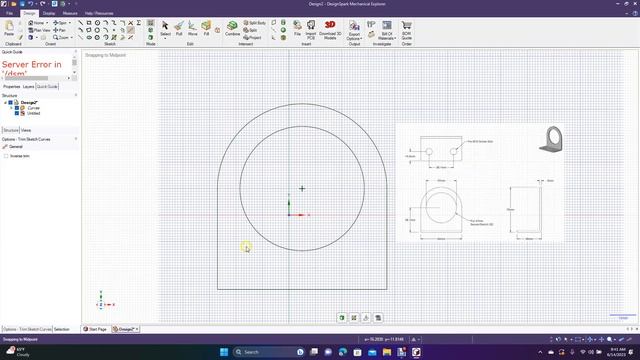Choose the Rectangle sketch tool
Image resolution: width=640 pixels, height=360 pixels.
coord(89,23)
